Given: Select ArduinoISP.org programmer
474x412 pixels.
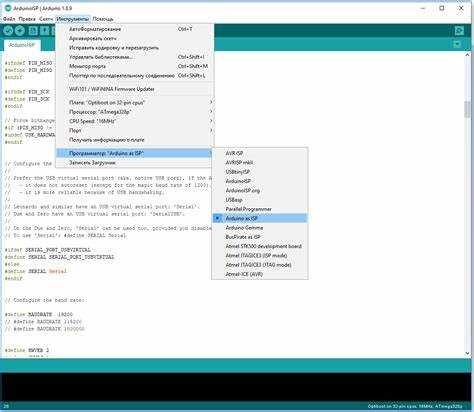Looking at the screenshot, I should (260, 190).
